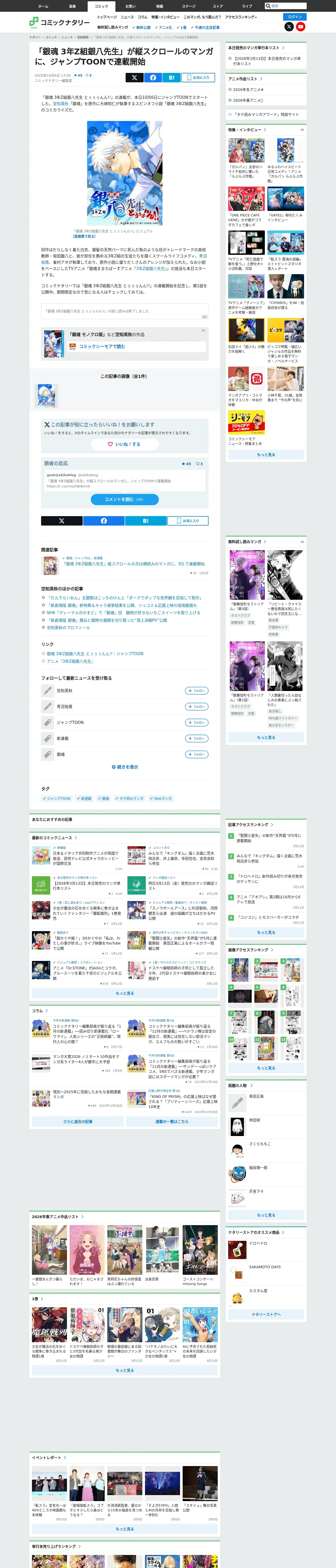Click the pen avatar icon for 車田正美
Screen dimensions: 336x1568
pos(237,1102)
